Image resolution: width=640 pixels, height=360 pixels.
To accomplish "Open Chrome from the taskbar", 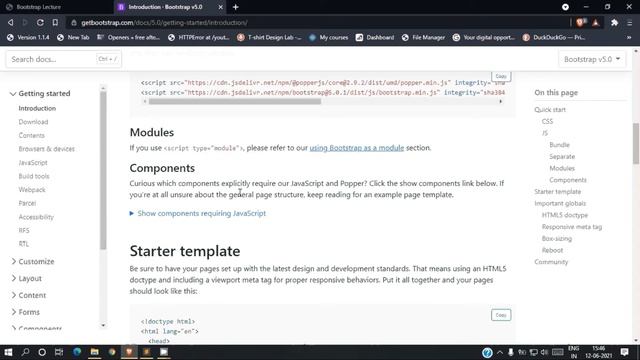I will (x=112, y=352).
